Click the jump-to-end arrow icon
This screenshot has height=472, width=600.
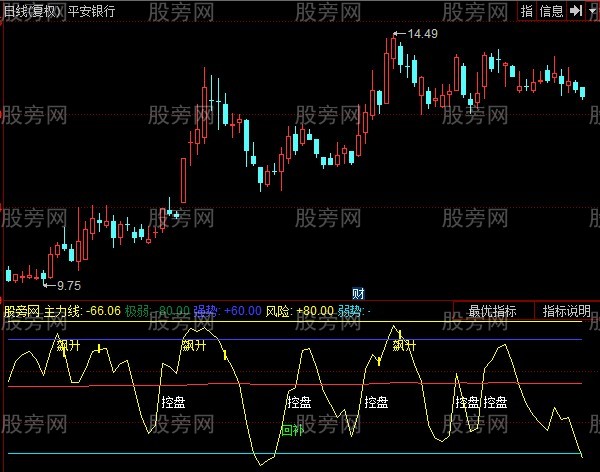point(574,10)
